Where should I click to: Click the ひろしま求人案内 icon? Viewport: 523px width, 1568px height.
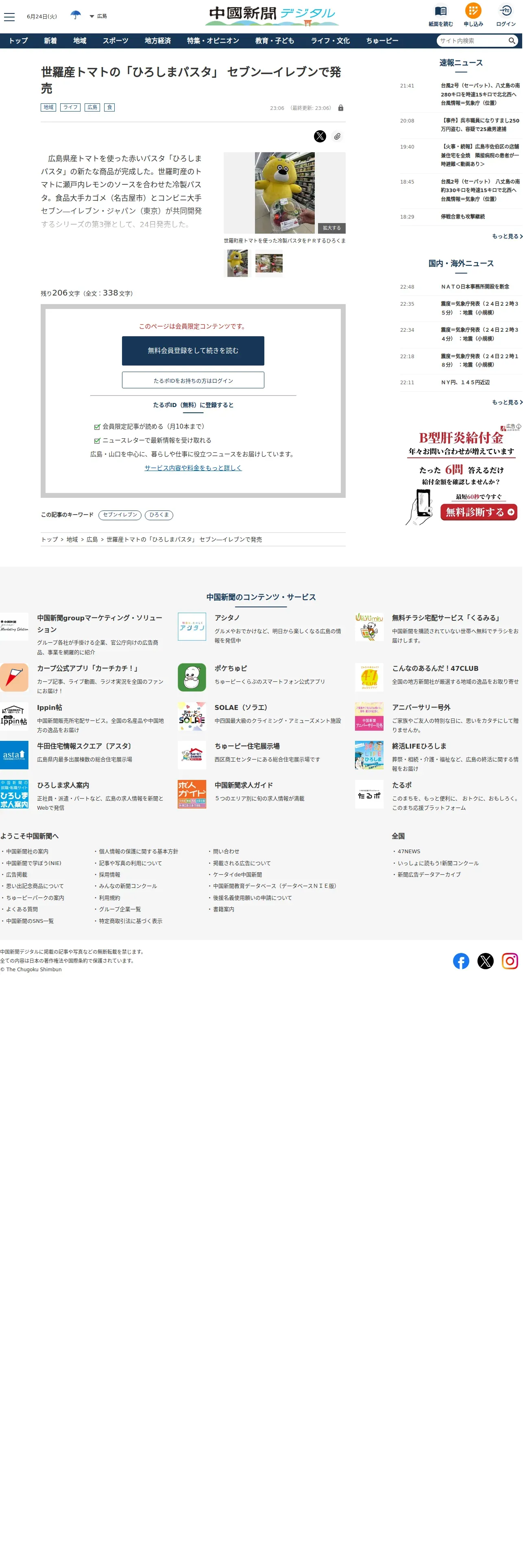[x=14, y=794]
